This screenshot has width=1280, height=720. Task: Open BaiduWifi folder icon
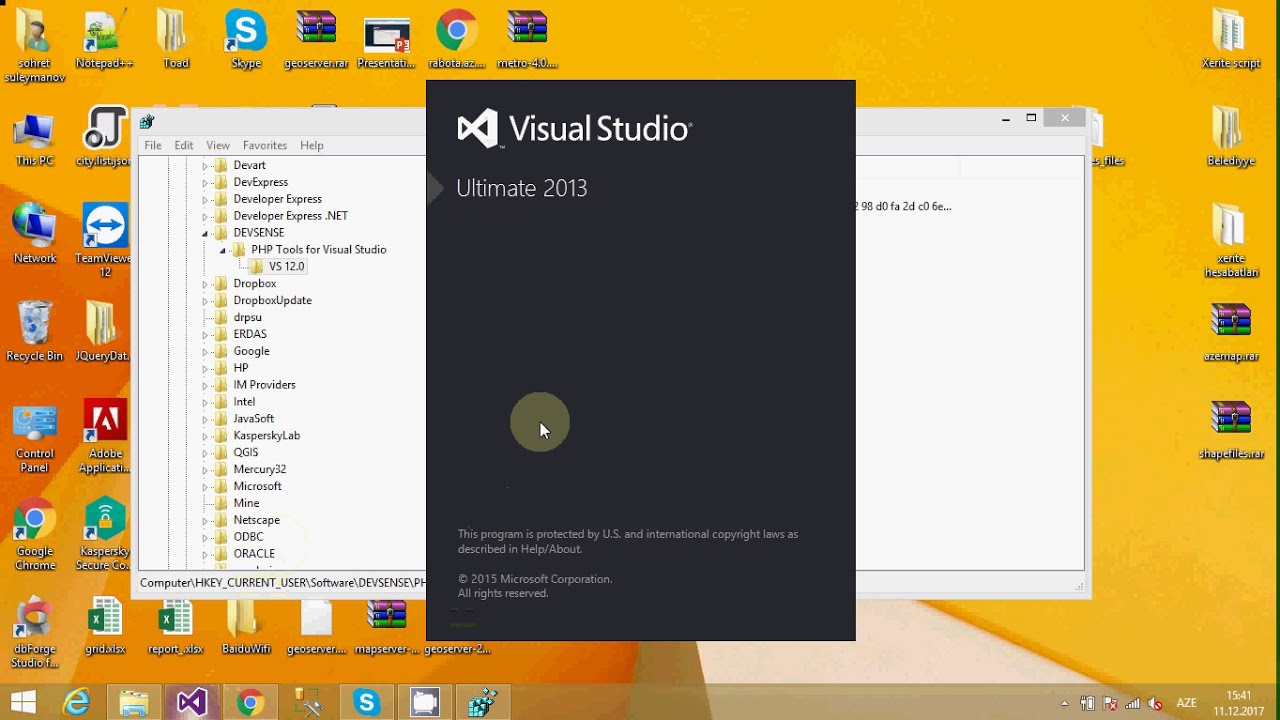(246, 628)
